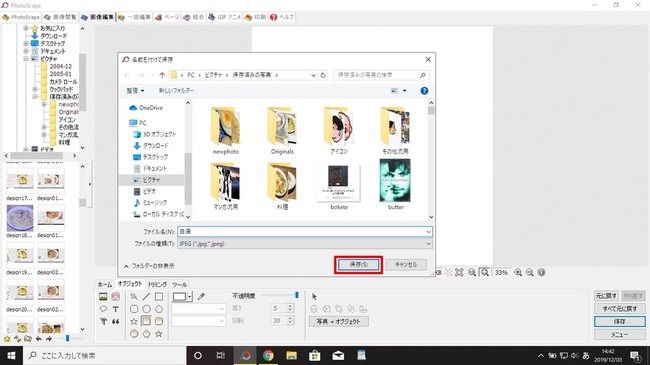
Task: Select ダウンロード in dialog navigation pane
Action: coord(151,146)
